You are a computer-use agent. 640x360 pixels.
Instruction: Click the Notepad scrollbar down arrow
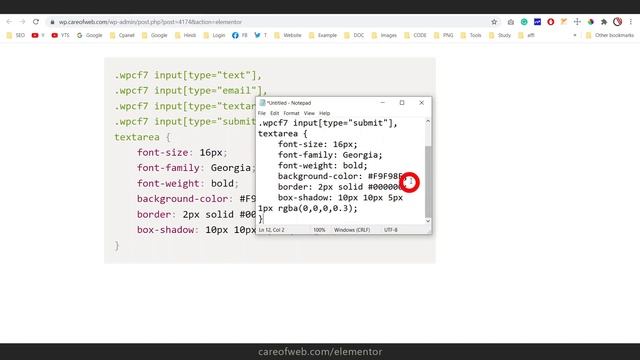[428, 221]
